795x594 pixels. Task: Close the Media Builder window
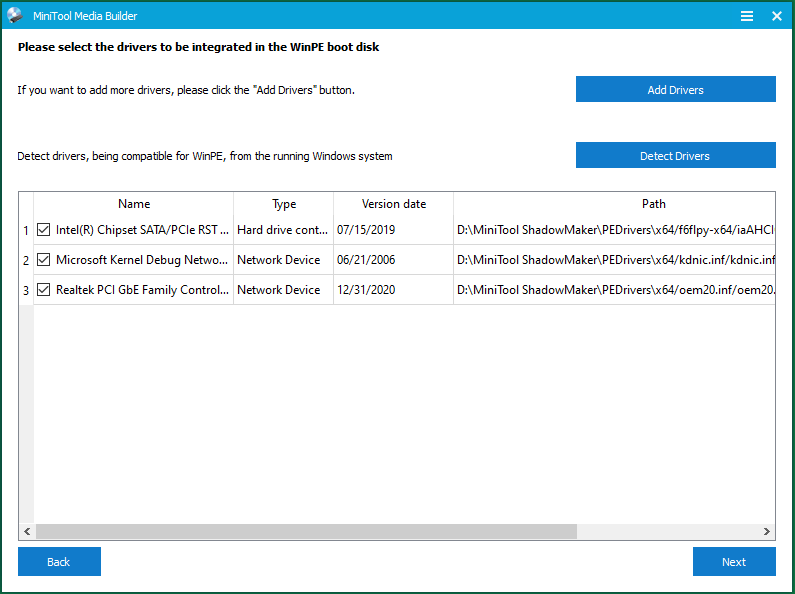(777, 16)
